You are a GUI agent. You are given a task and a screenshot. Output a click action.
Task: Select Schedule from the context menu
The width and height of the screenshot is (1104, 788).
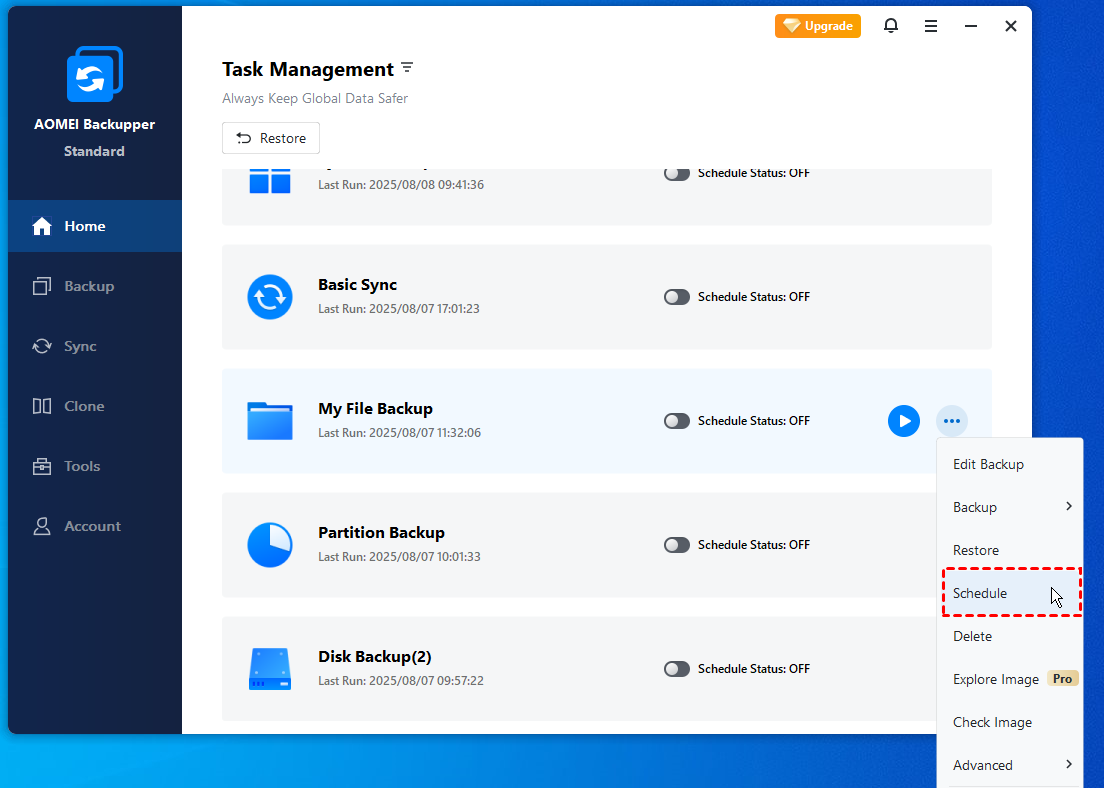981,594
